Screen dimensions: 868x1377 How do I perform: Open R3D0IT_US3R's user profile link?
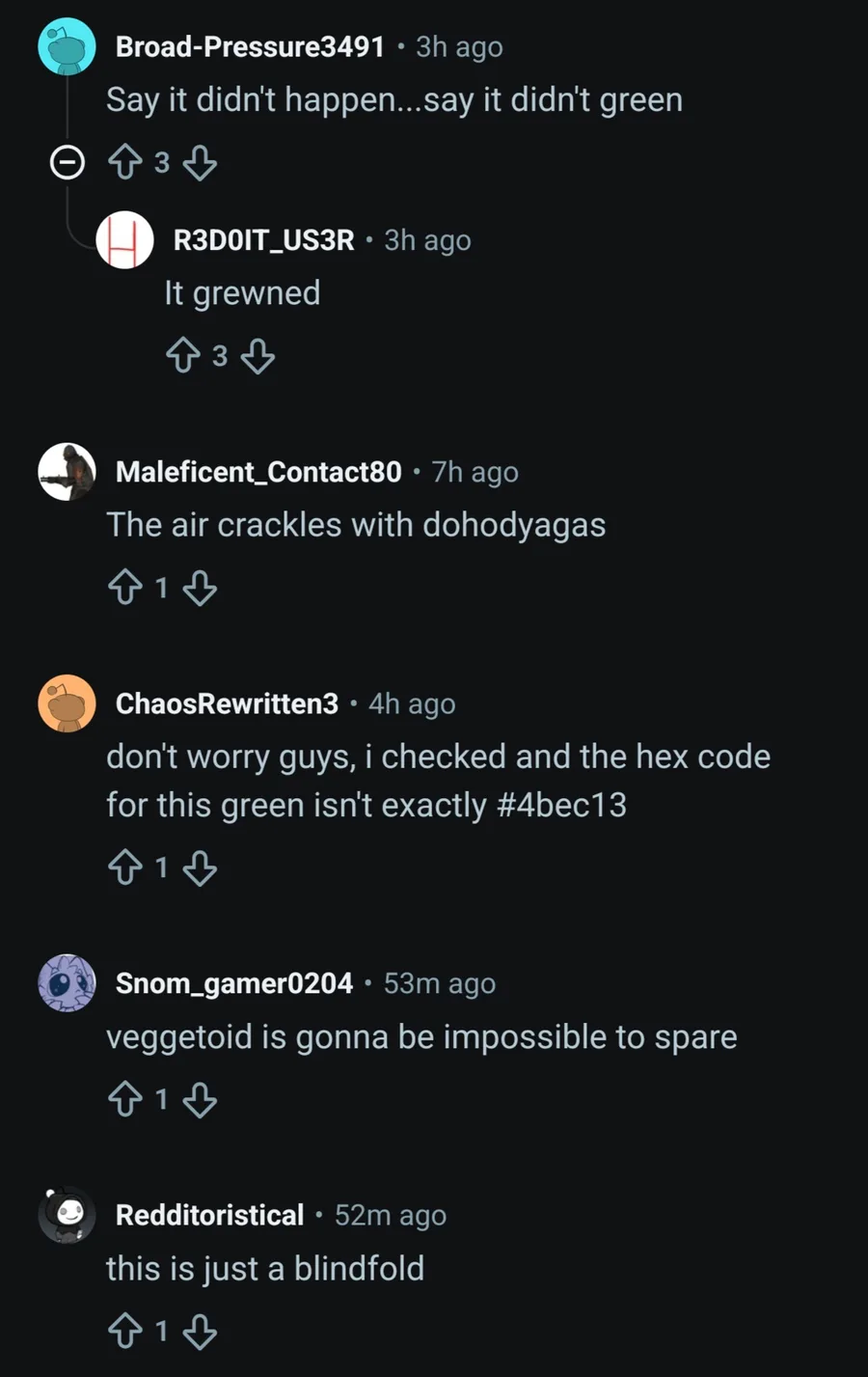point(263,240)
